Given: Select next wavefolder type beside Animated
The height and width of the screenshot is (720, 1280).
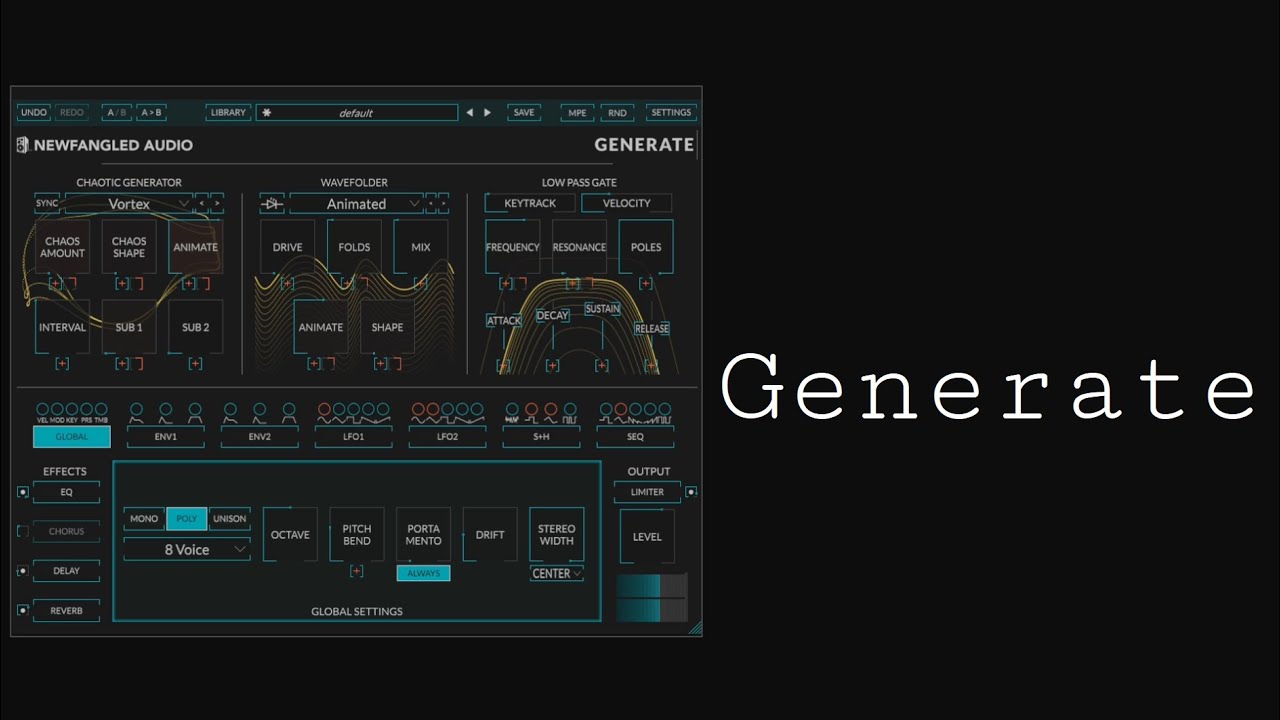Looking at the screenshot, I should tap(444, 204).
